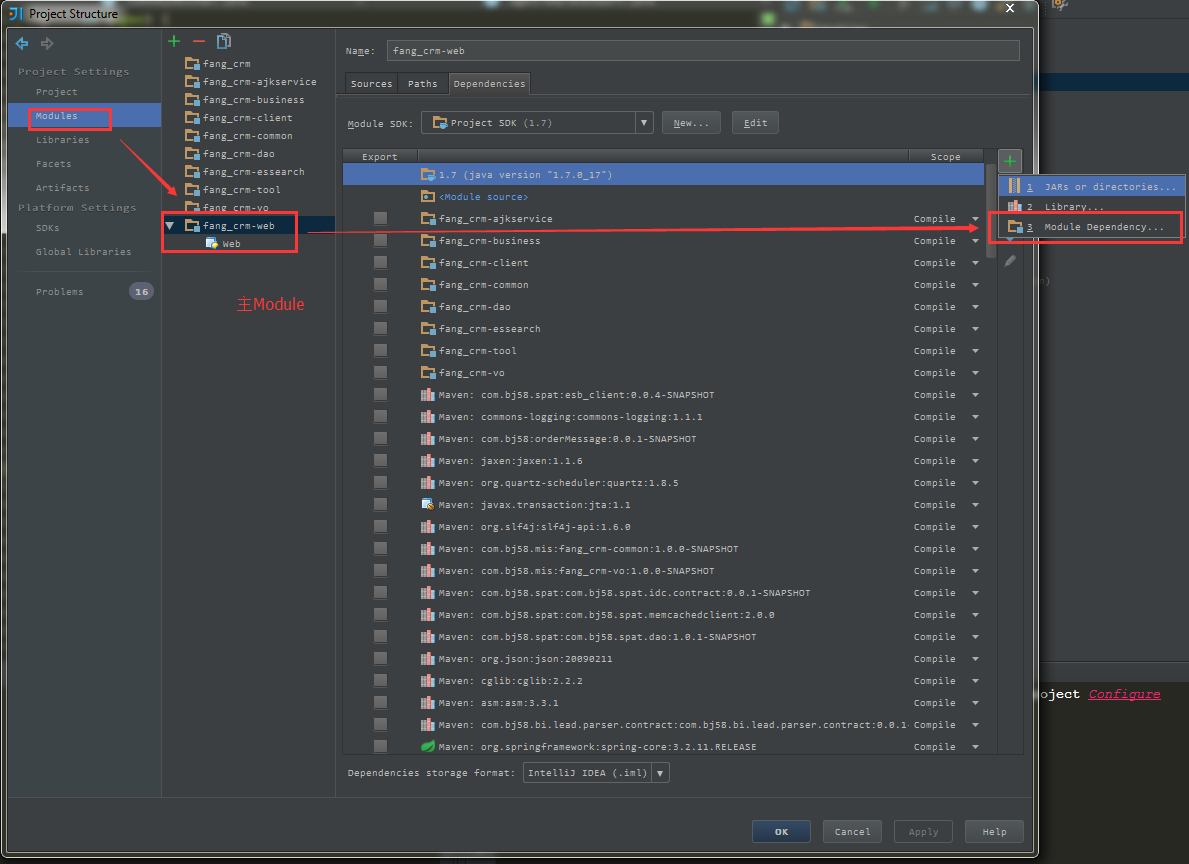Open scope dropdown for fang_crm-dao
Screen dimensions: 1189x864
(x=975, y=307)
